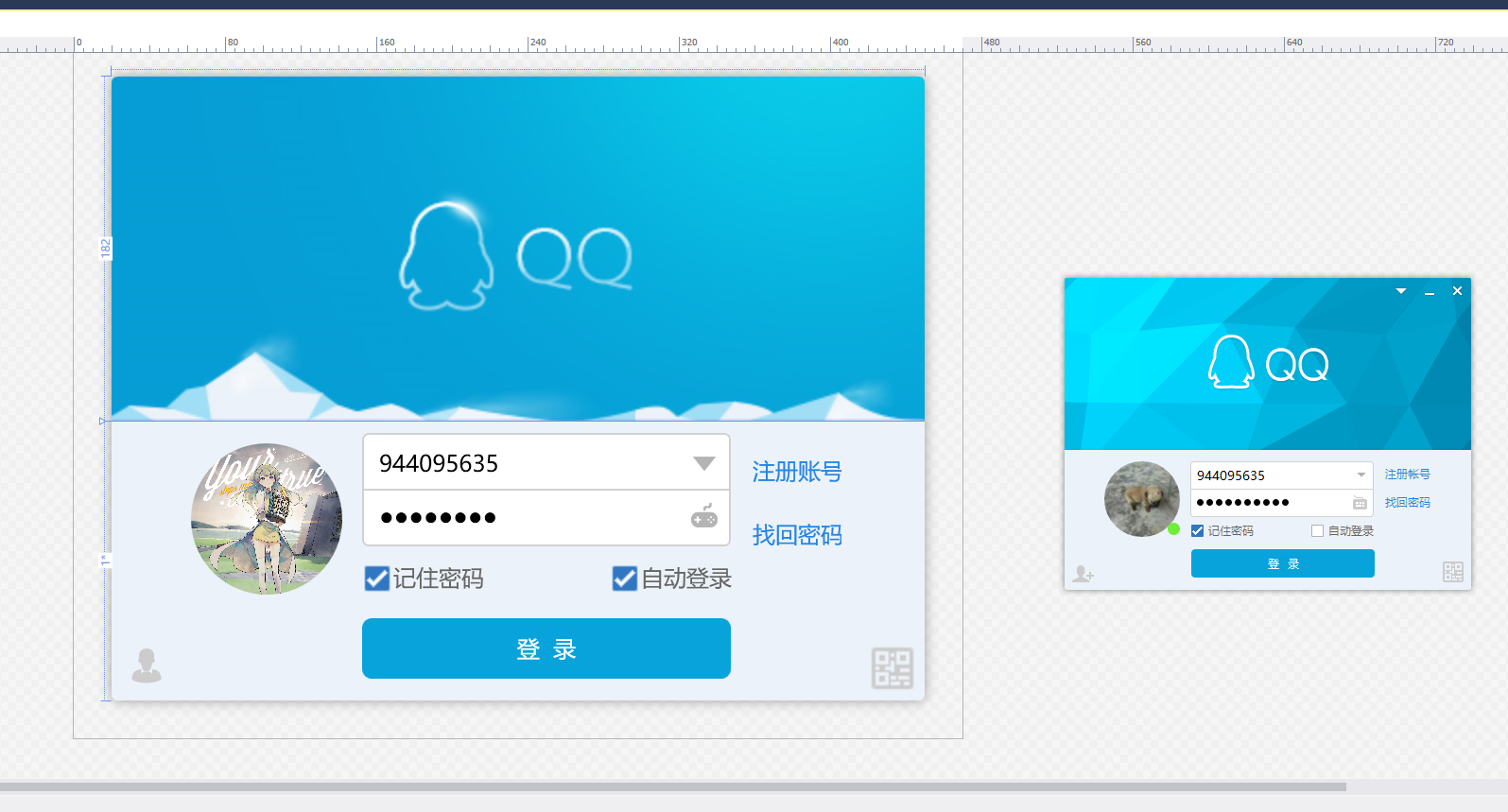Click the horizontal scrollbar at the bottom
This screenshot has height=812, width=1508.
(673, 786)
